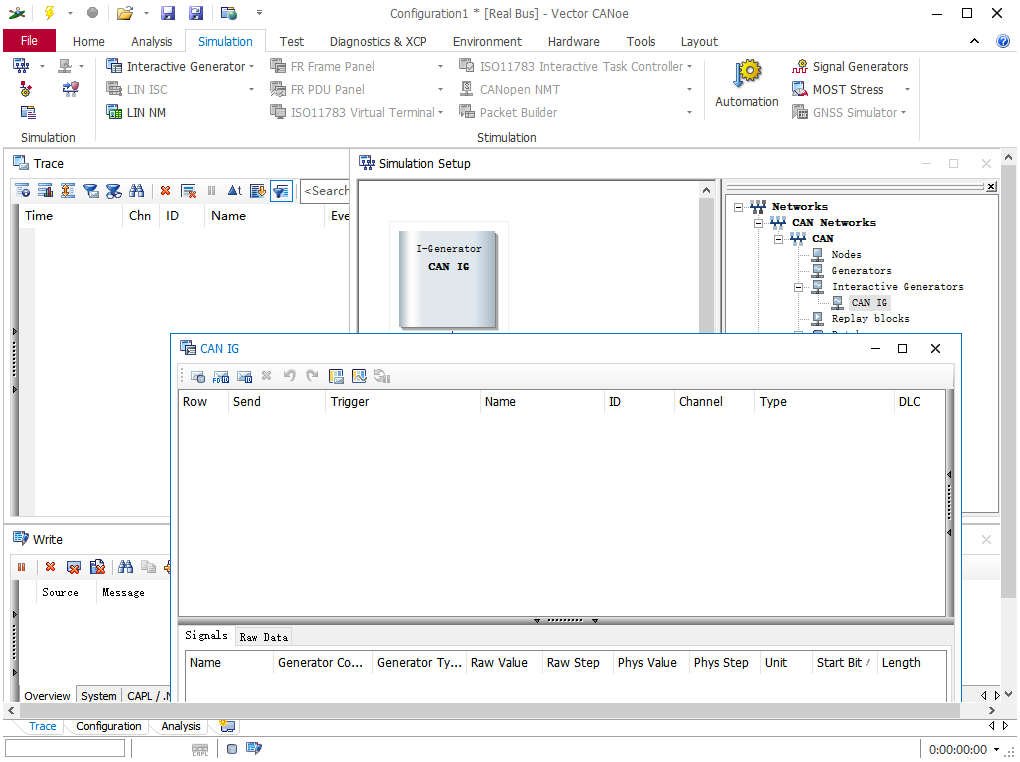Select Generators in the network tree
Viewport: 1020px width, 762px height.
point(861,271)
